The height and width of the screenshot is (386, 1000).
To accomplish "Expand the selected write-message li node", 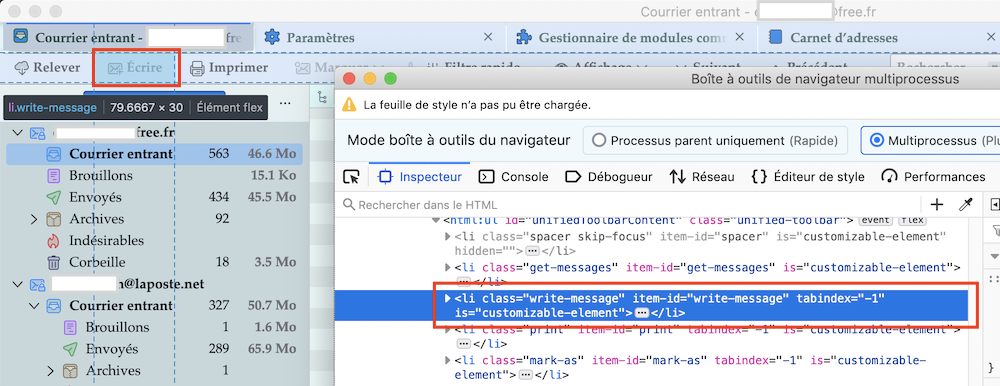I will (448, 298).
